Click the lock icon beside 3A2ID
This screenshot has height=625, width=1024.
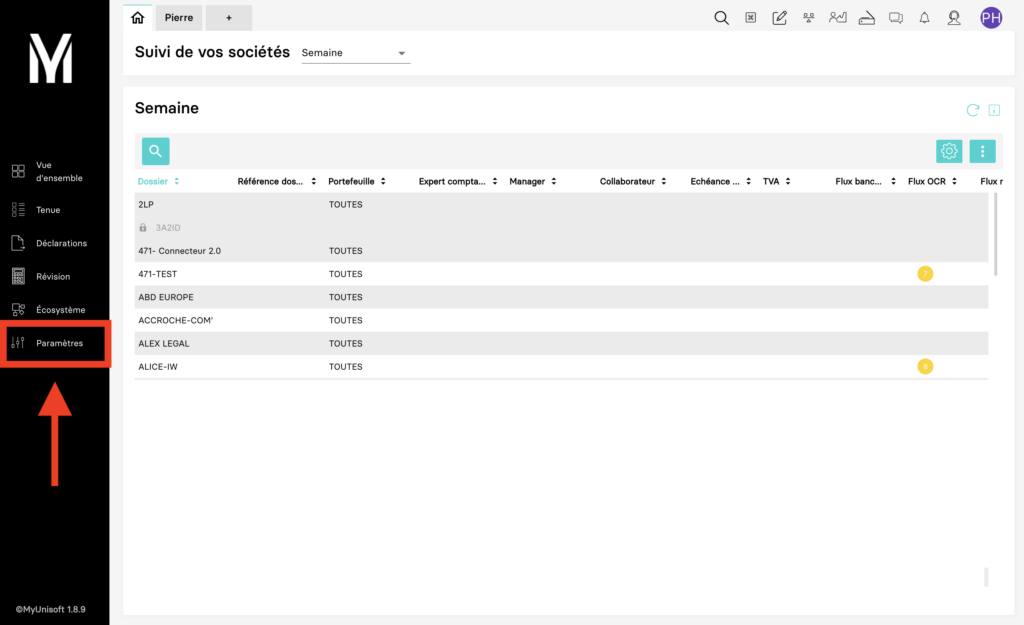pos(142,228)
